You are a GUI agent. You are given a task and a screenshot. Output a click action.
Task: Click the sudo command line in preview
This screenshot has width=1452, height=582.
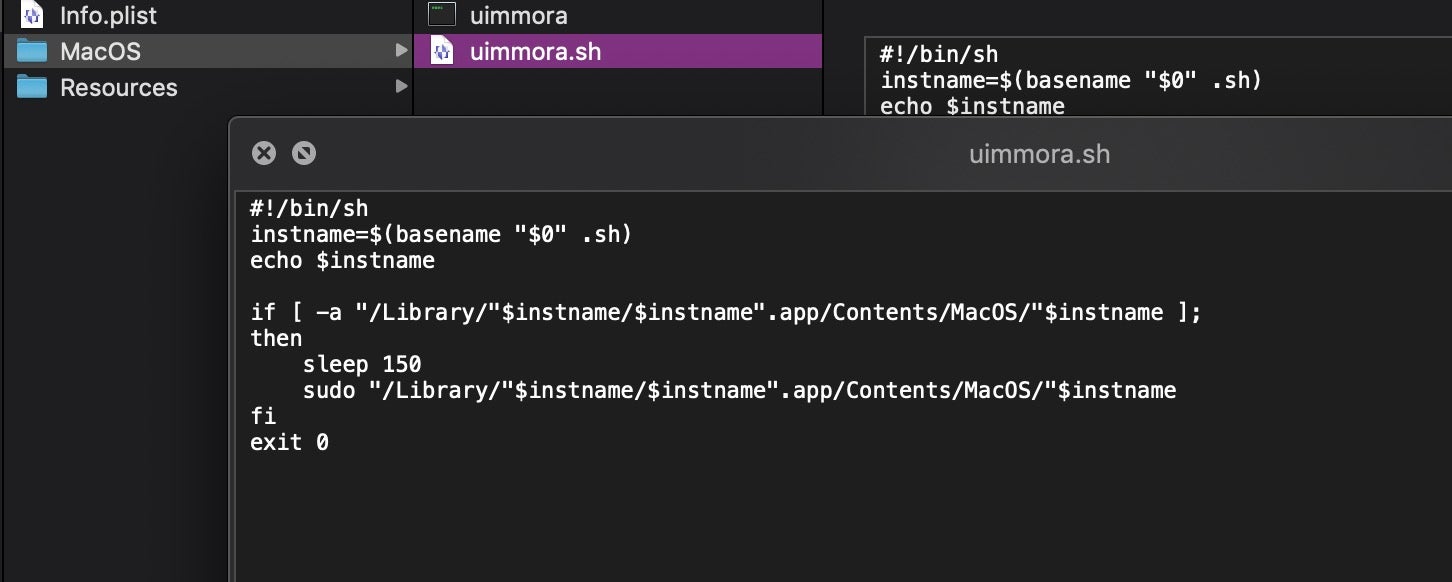tap(739, 390)
